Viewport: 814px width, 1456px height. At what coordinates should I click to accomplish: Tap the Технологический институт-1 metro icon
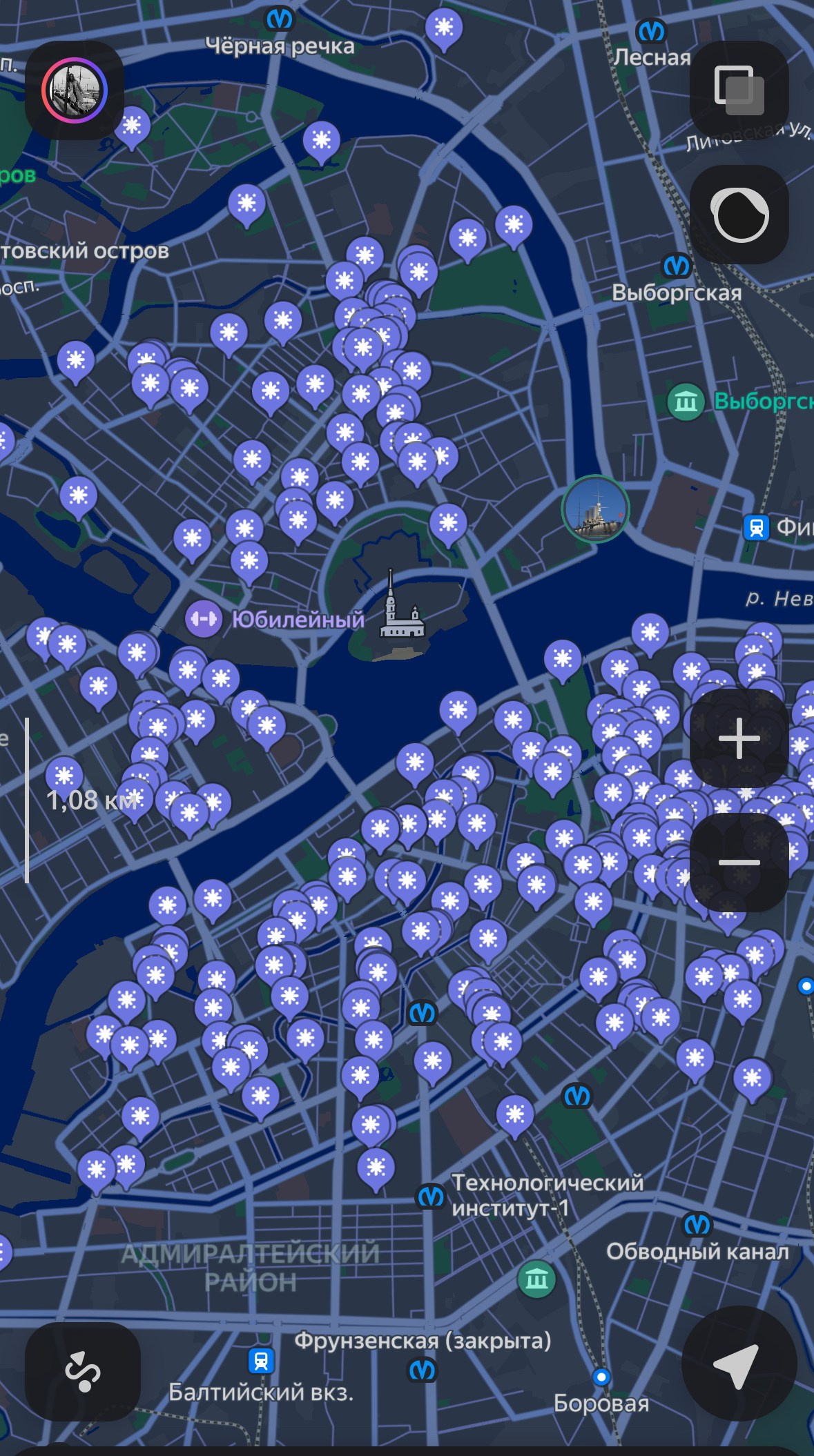click(x=430, y=1196)
